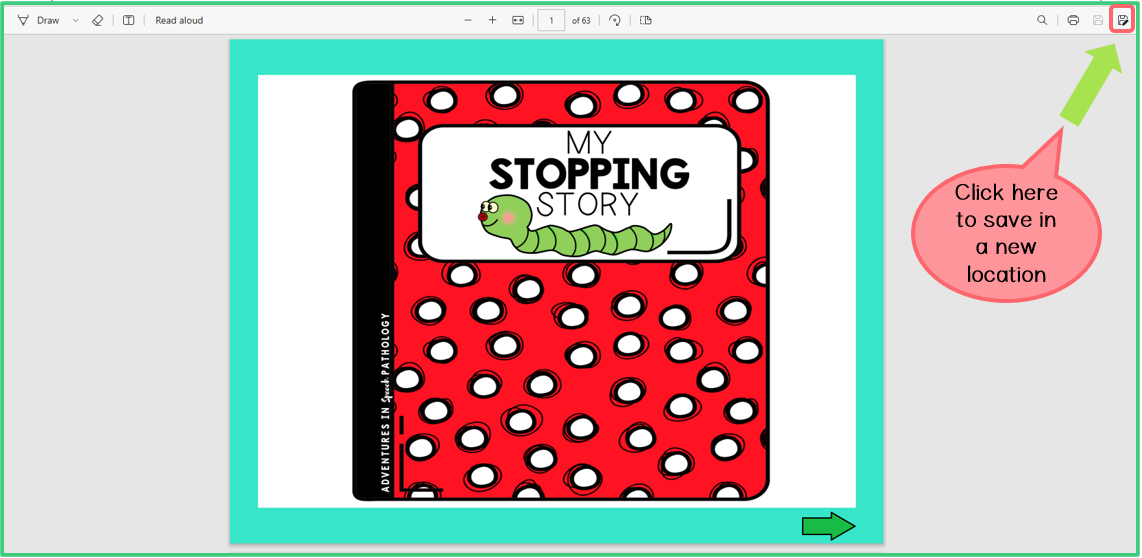Click the My Stopping Story cover image
Image resolution: width=1142 pixels, height=558 pixels.
[x=560, y=291]
